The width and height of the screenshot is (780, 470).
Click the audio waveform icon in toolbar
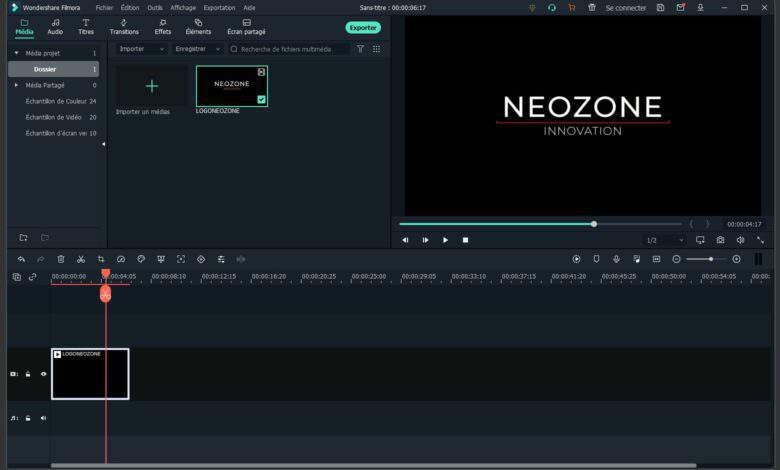coord(241,259)
